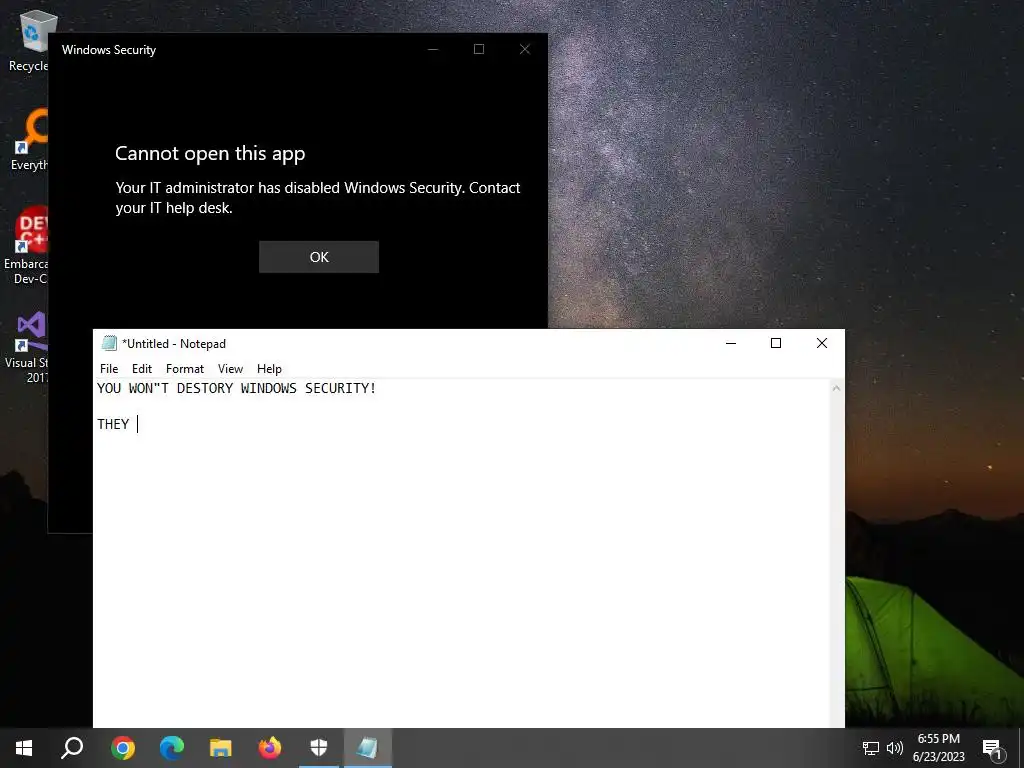Open the File menu in Notepad

pos(109,369)
